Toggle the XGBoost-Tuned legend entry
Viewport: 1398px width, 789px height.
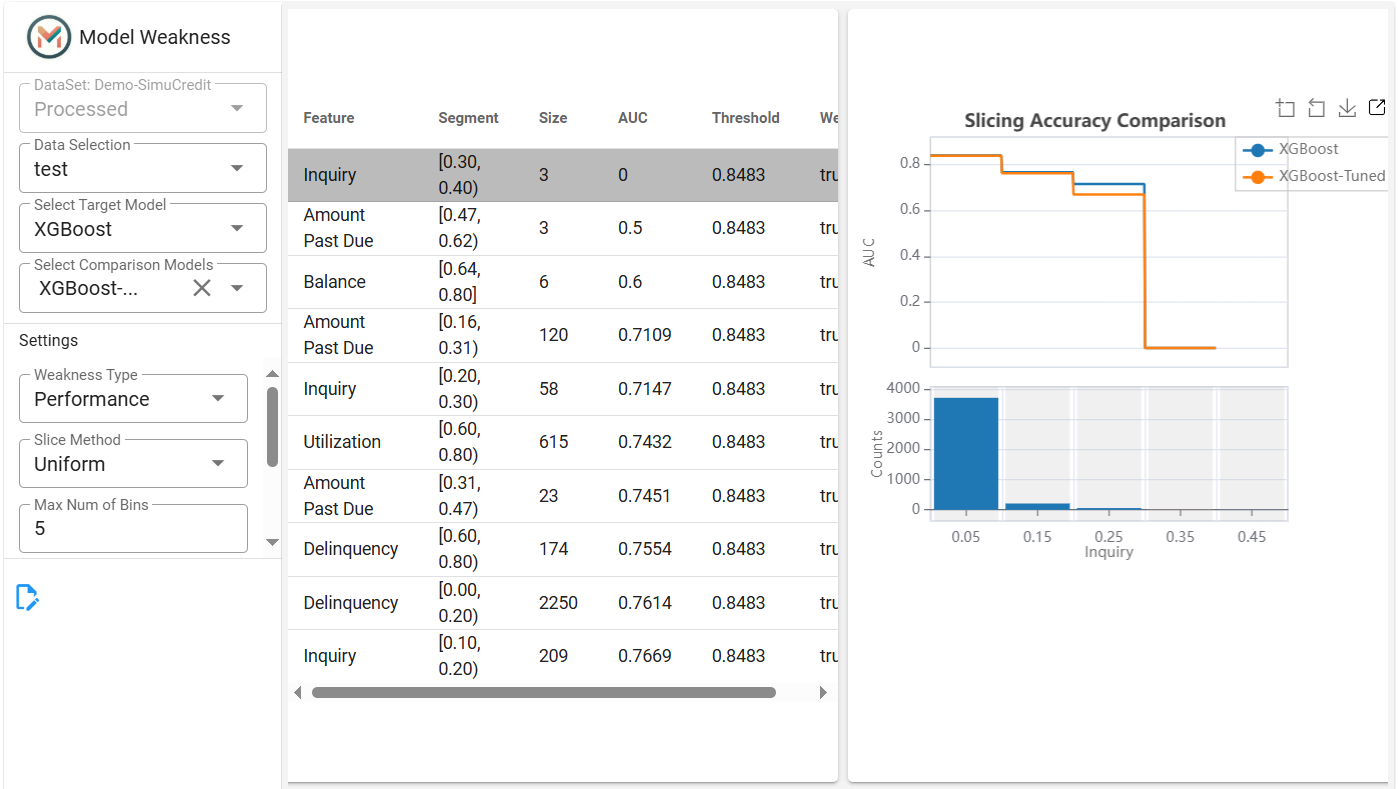pyautogui.click(x=1313, y=176)
